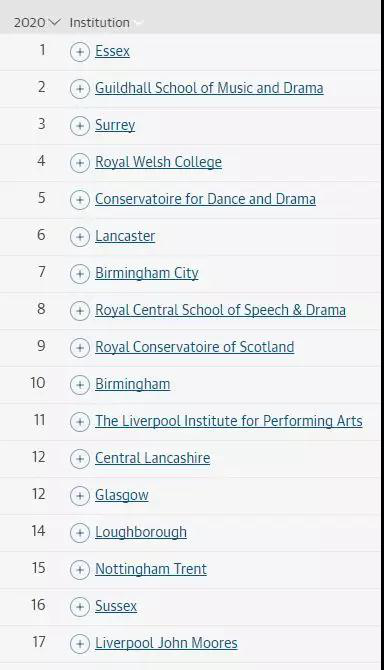Show details for Royal Conservatoire of Scotland
384x670 pixels.
tap(80, 348)
